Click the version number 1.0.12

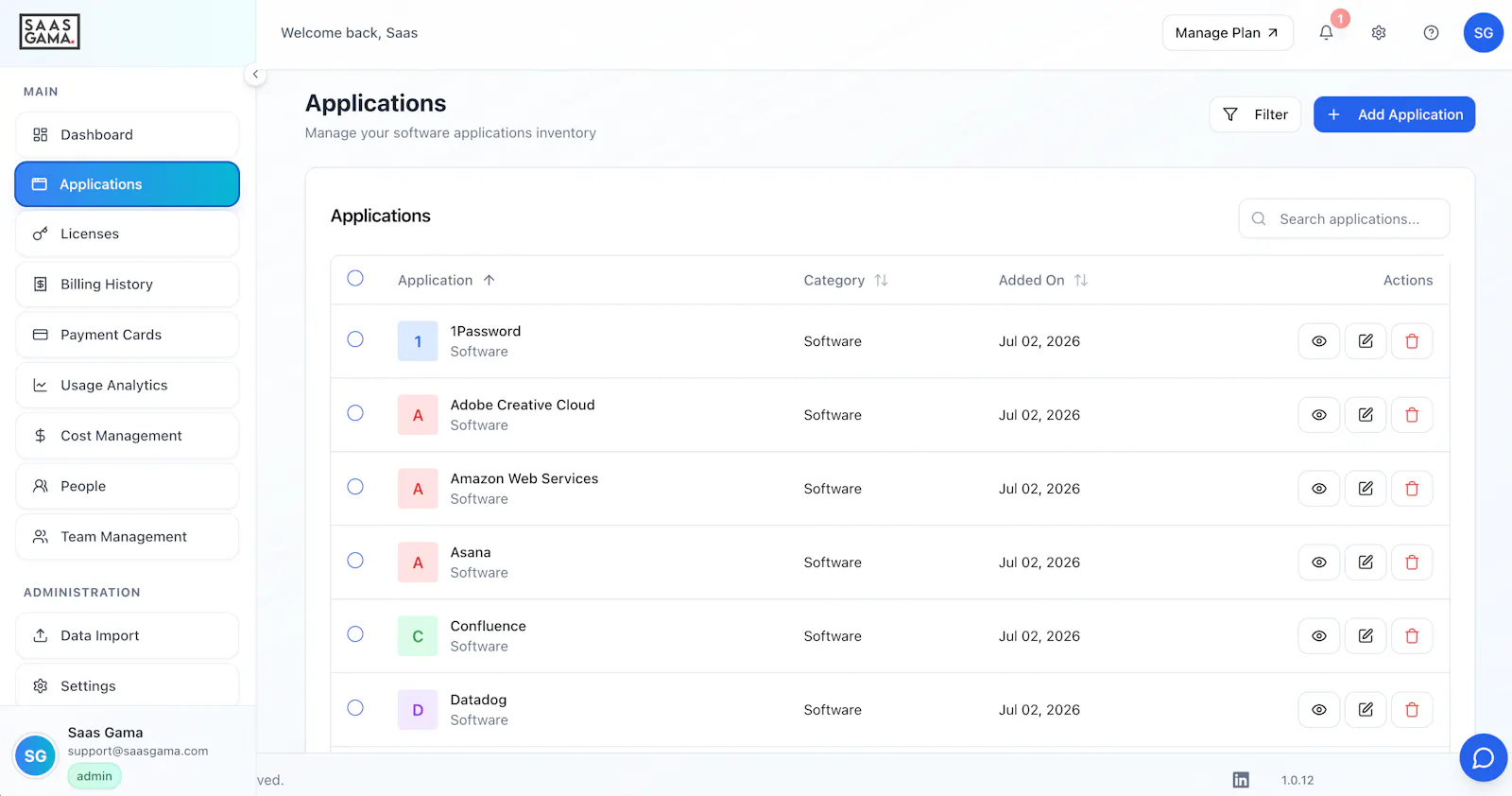[1297, 780]
